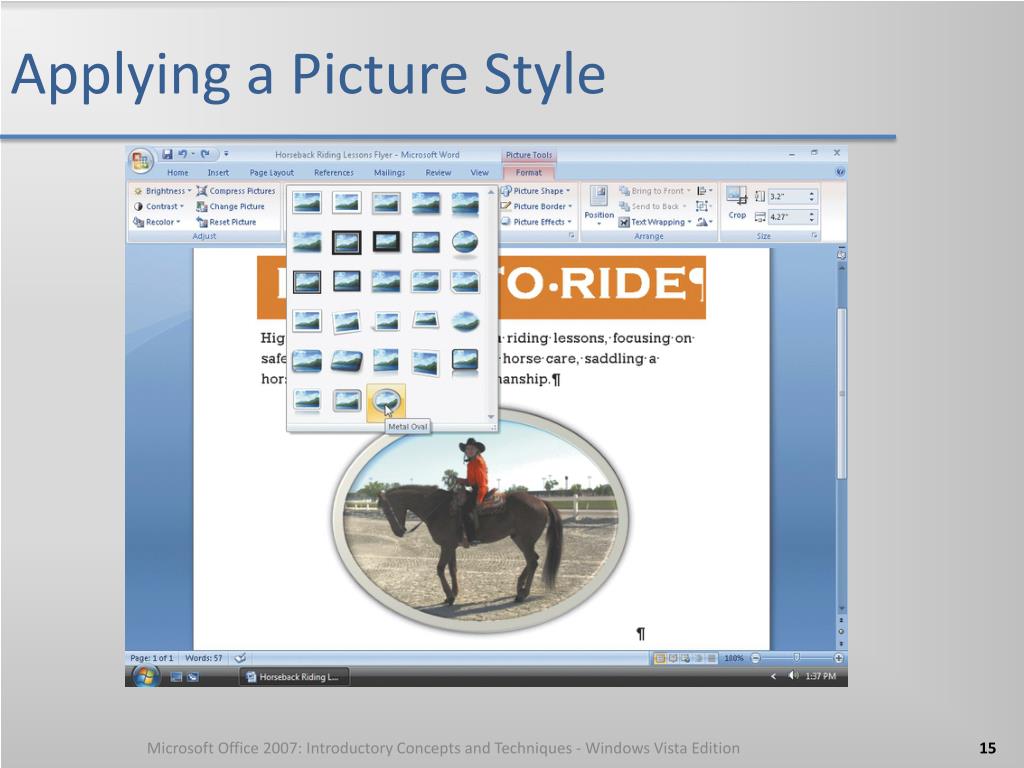Show hidden tray icons with the arrow
Image resolution: width=1024 pixels, height=768 pixels.
click(773, 676)
